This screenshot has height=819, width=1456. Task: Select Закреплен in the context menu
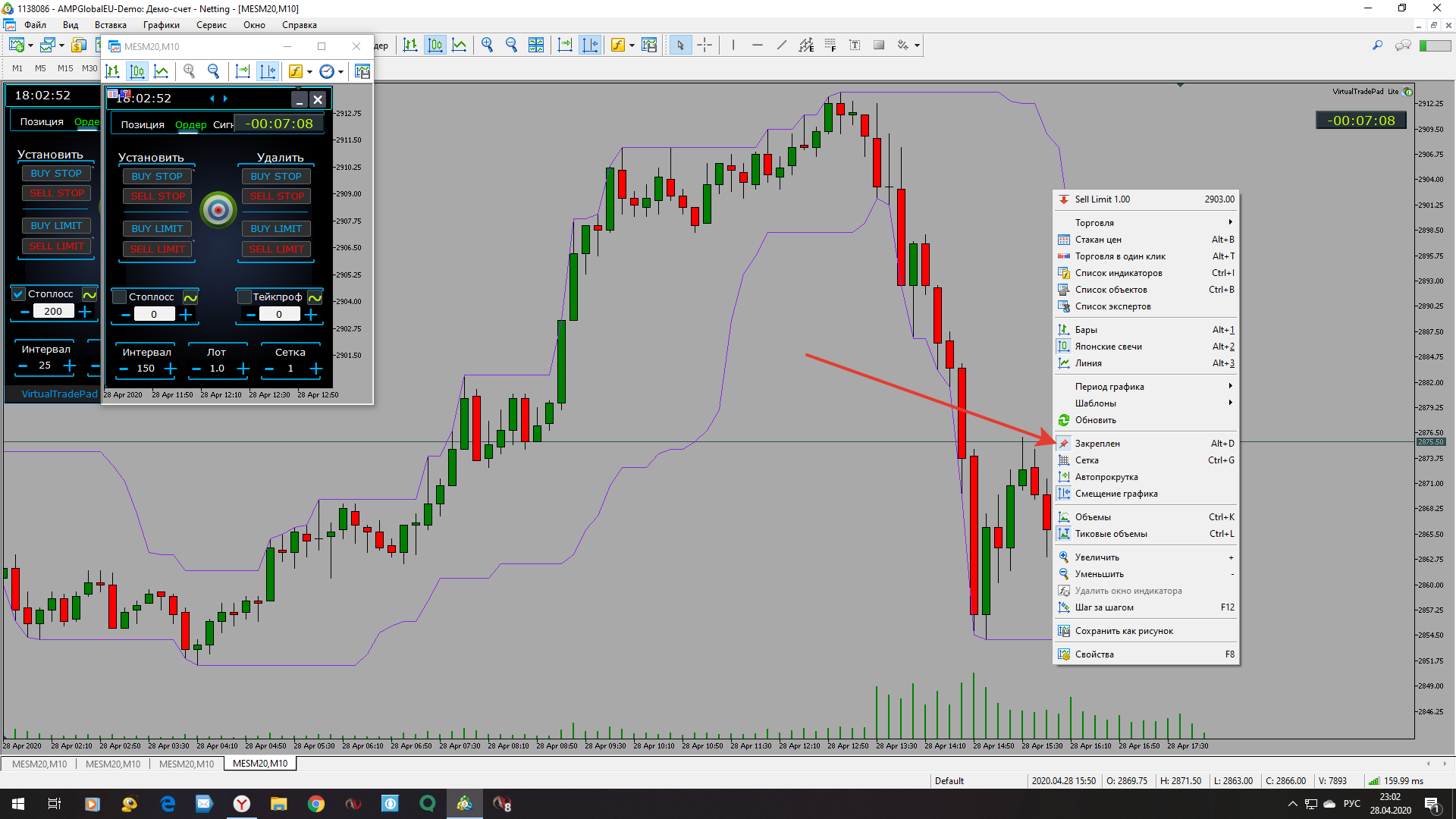(x=1097, y=444)
